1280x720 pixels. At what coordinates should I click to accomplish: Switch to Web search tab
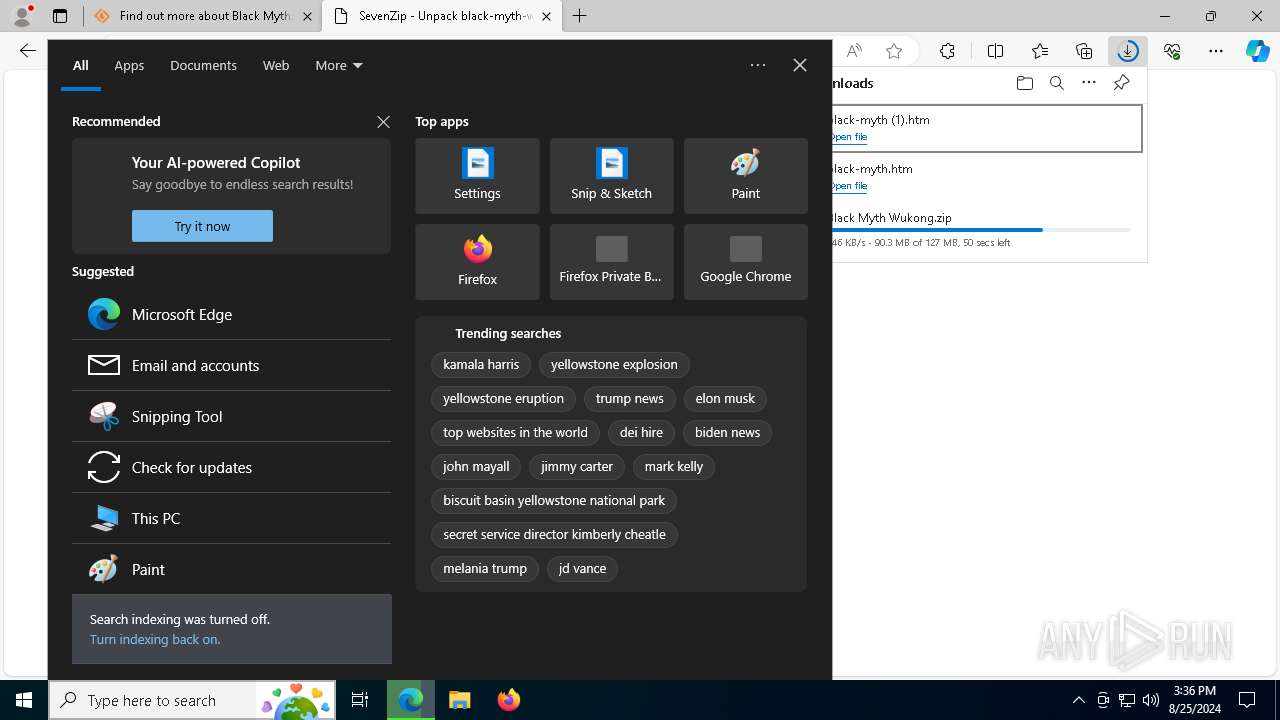pyautogui.click(x=276, y=65)
